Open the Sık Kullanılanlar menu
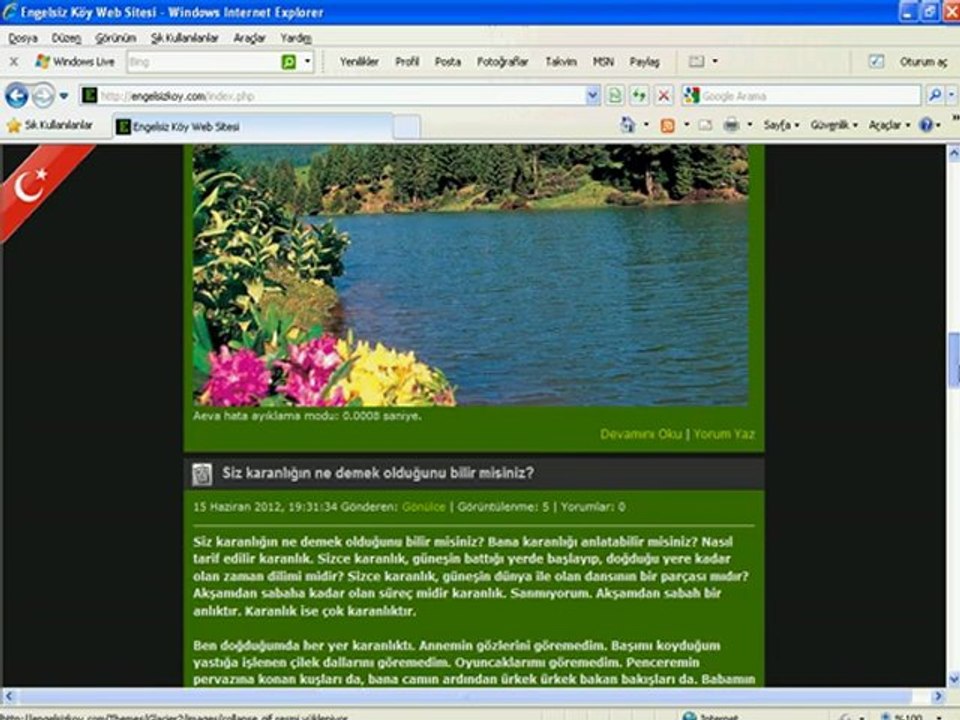This screenshot has width=960, height=720. click(x=184, y=38)
